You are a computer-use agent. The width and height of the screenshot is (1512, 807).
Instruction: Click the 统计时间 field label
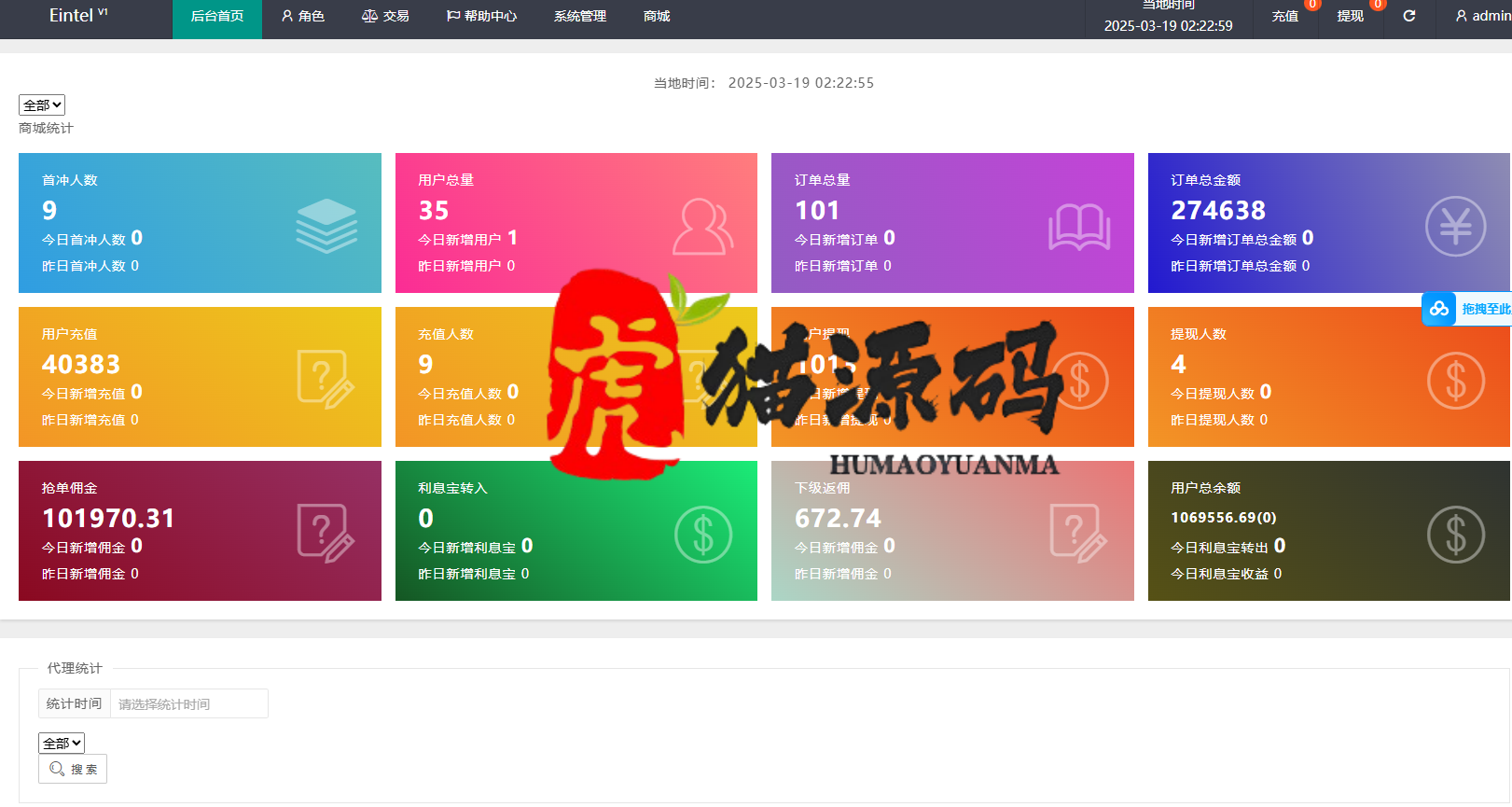(75, 703)
